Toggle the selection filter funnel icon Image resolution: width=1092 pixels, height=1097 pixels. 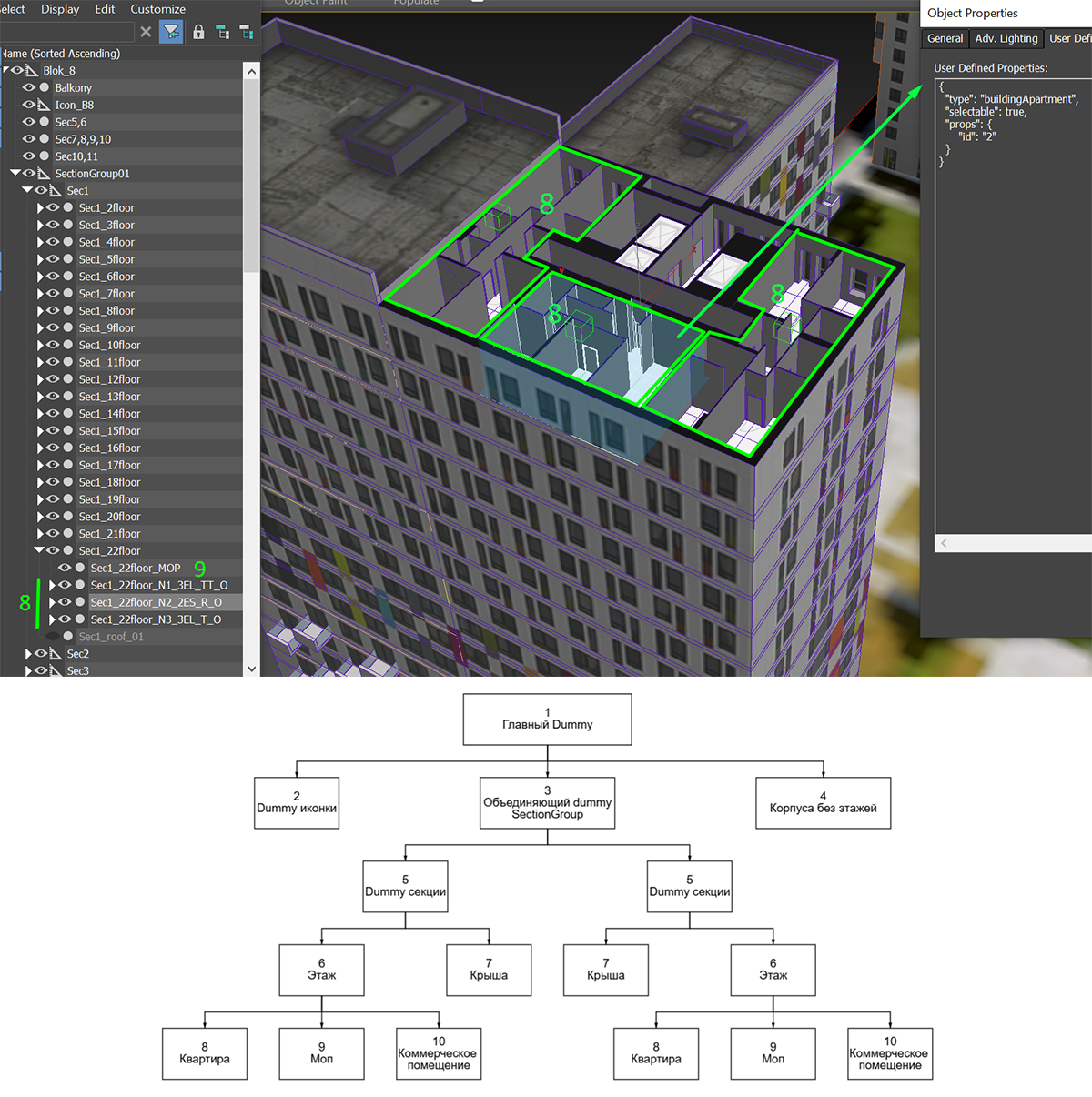pyautogui.click(x=170, y=32)
